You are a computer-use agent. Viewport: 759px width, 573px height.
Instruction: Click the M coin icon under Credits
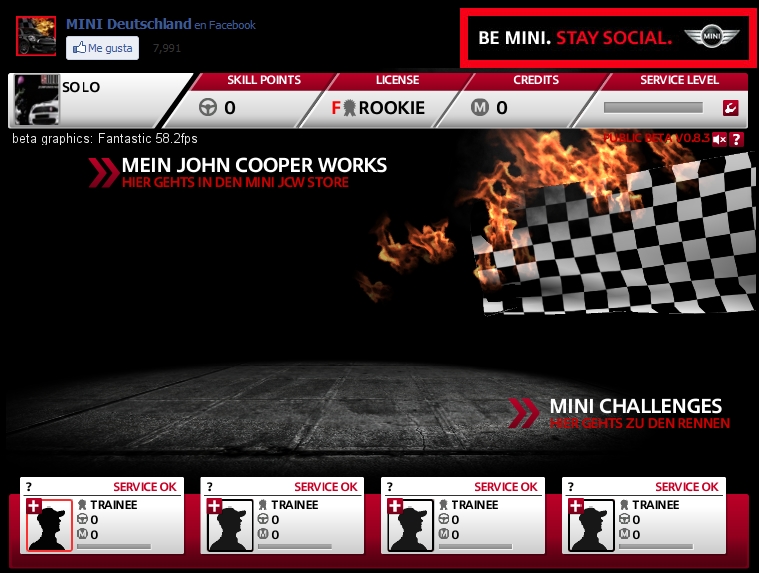pyautogui.click(x=480, y=107)
